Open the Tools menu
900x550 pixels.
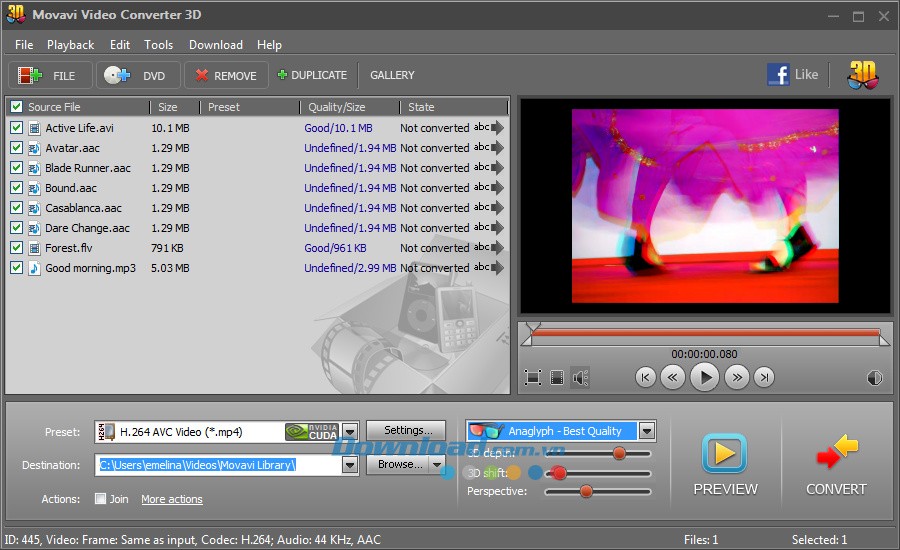pos(158,45)
